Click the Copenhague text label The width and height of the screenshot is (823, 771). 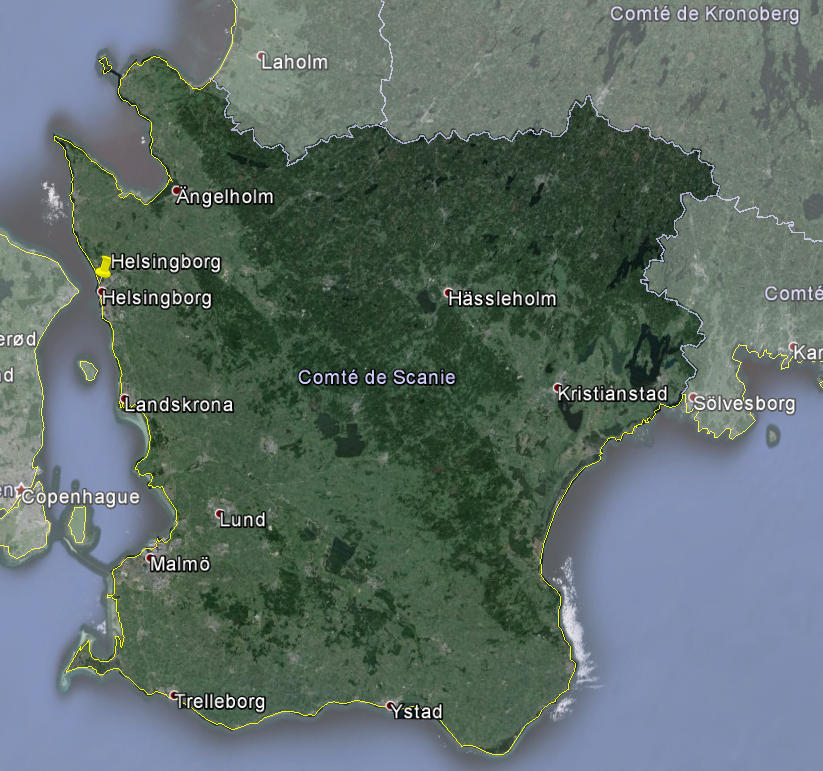[x=80, y=497]
